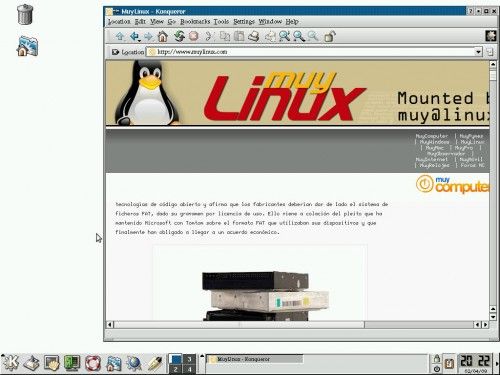Image resolution: width=500 pixels, height=375 pixels.
Task: Click the logout power icon in panel
Action: pyautogui.click(x=437, y=369)
